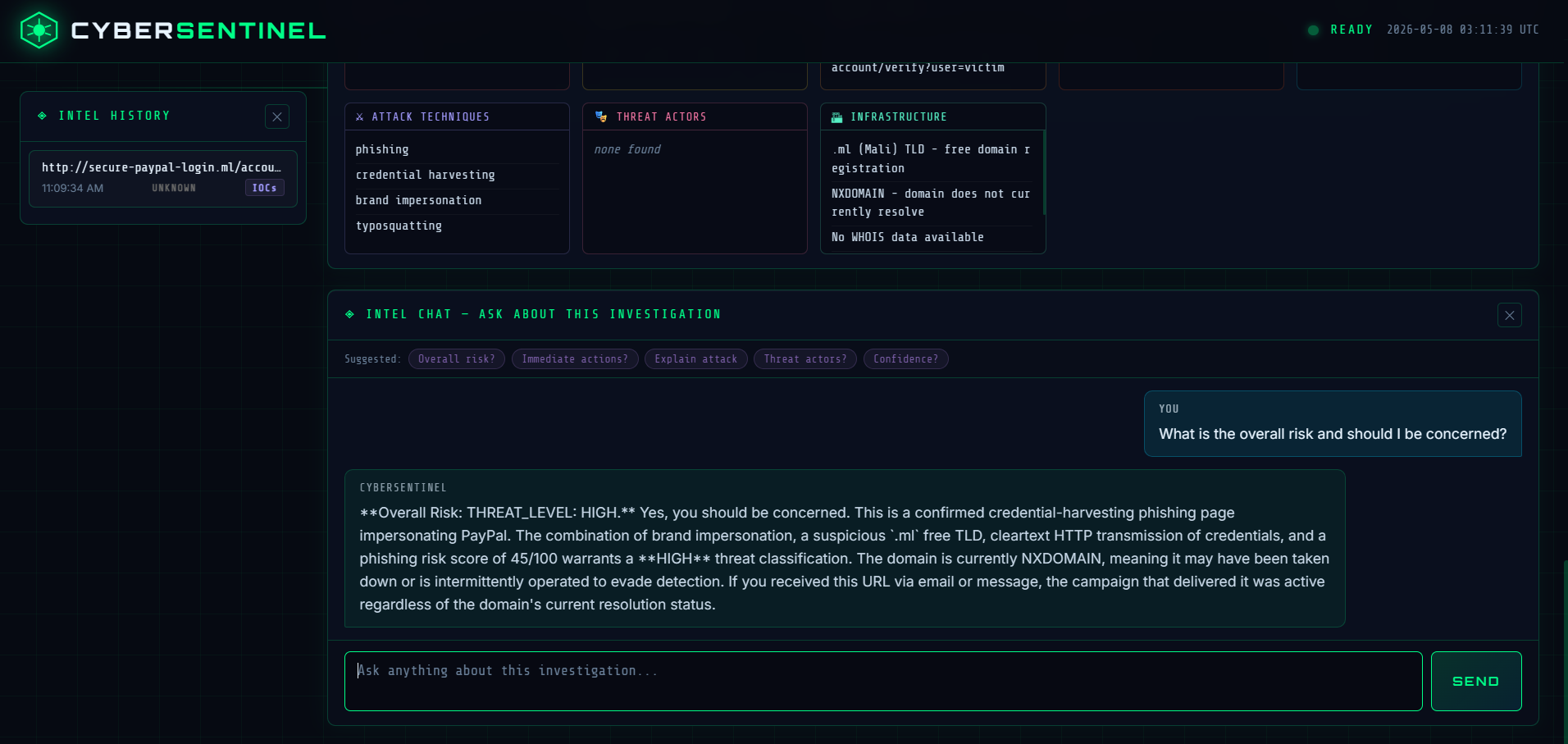Click the READY status indicator dot
The image size is (1568, 744).
click(x=1313, y=30)
